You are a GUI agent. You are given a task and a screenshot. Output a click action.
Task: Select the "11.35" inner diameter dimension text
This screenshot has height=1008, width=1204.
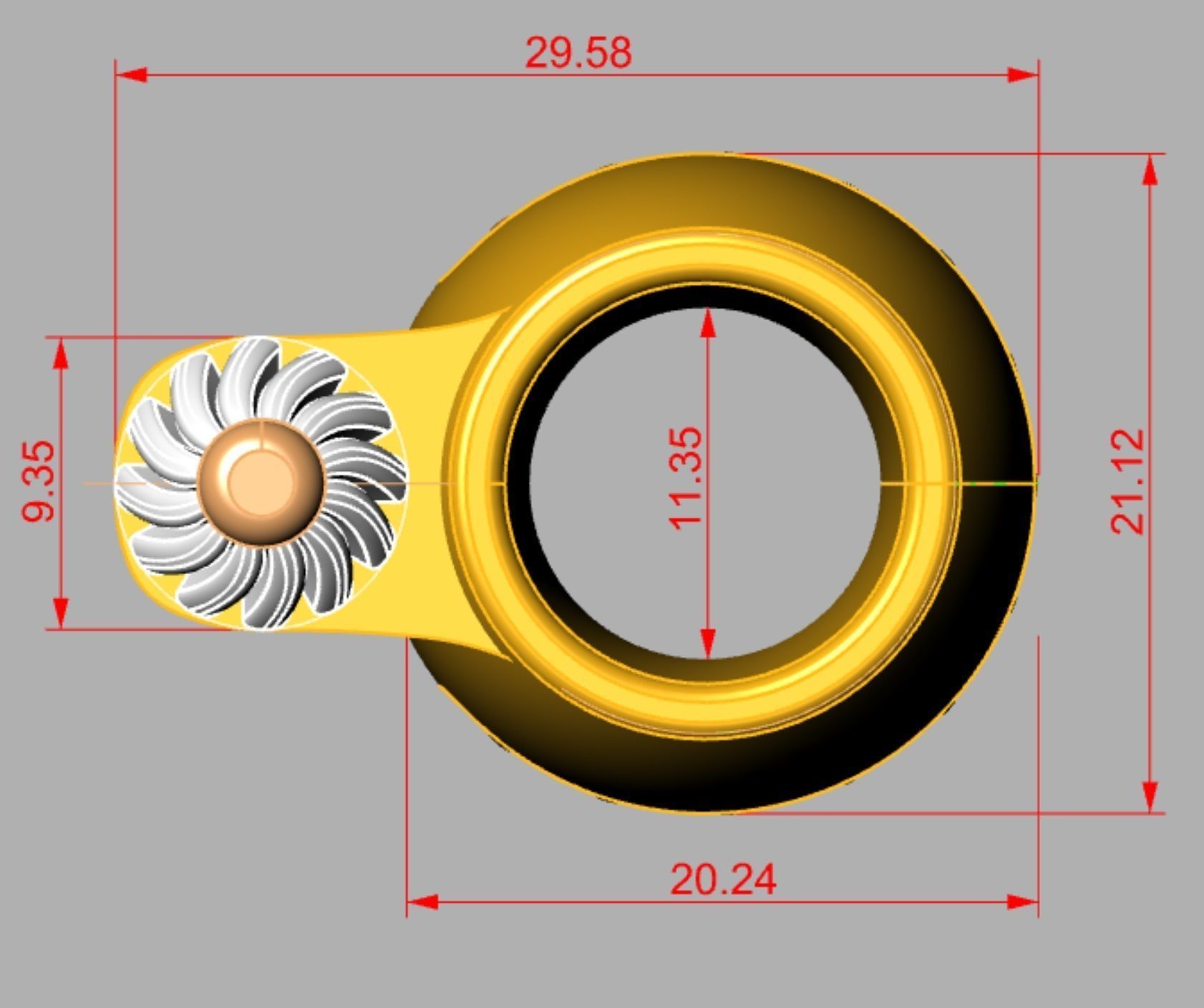pyautogui.click(x=685, y=478)
